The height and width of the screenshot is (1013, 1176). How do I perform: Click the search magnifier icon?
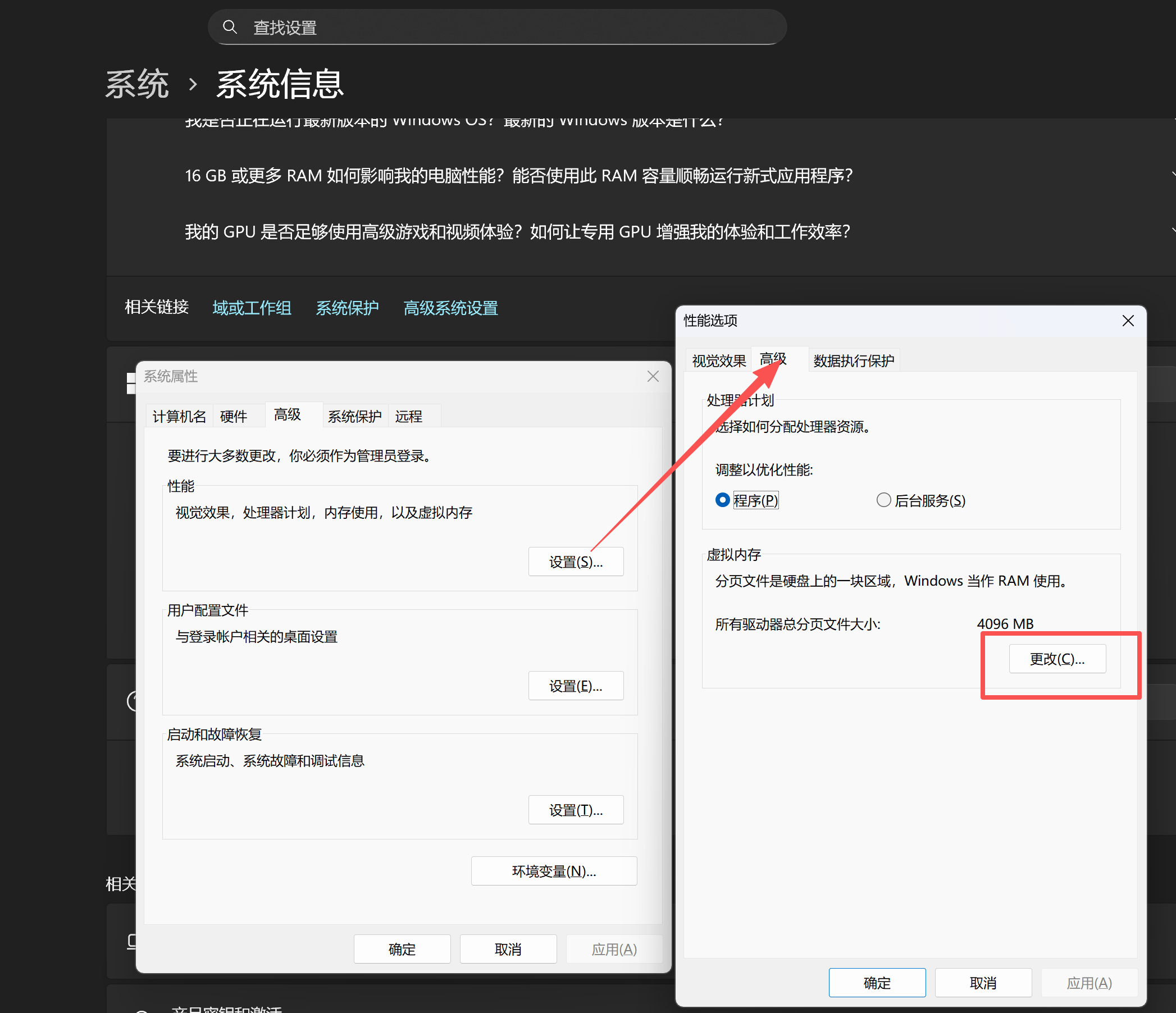229,27
